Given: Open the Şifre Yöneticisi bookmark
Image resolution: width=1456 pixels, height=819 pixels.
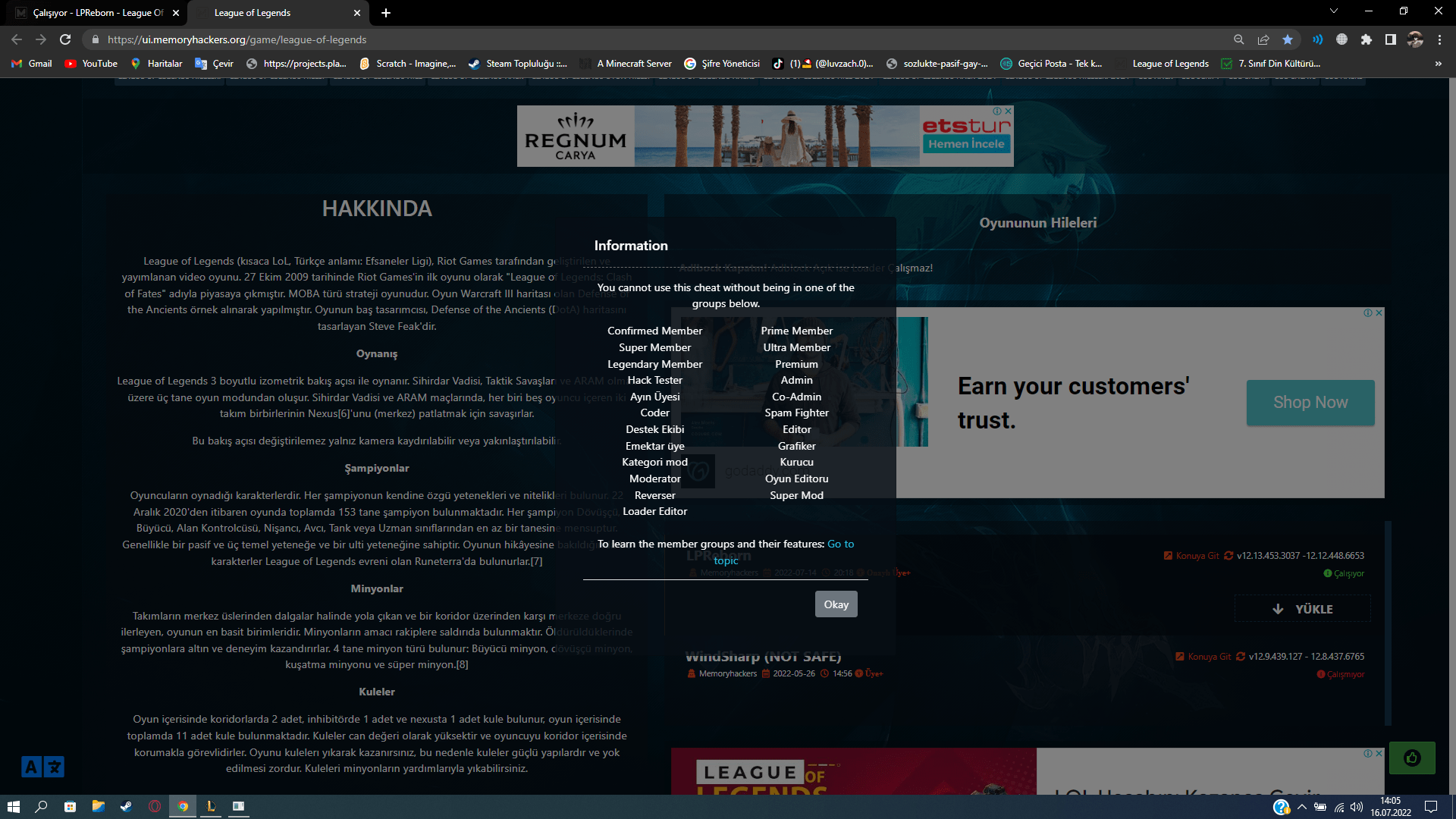Looking at the screenshot, I should point(722,64).
